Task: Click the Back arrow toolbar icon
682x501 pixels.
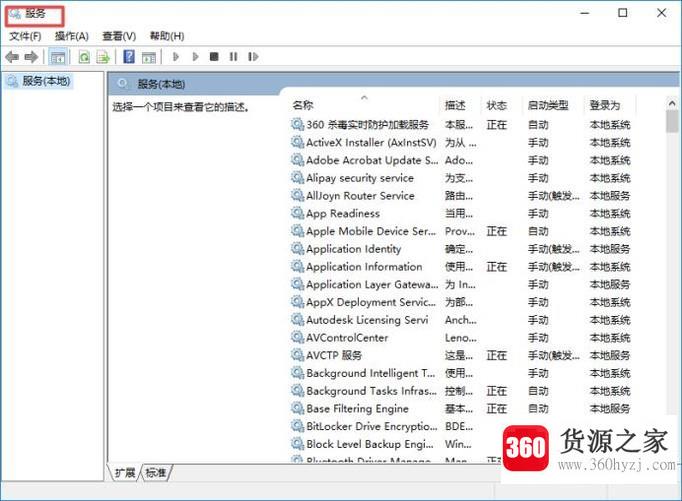Action: 12,57
